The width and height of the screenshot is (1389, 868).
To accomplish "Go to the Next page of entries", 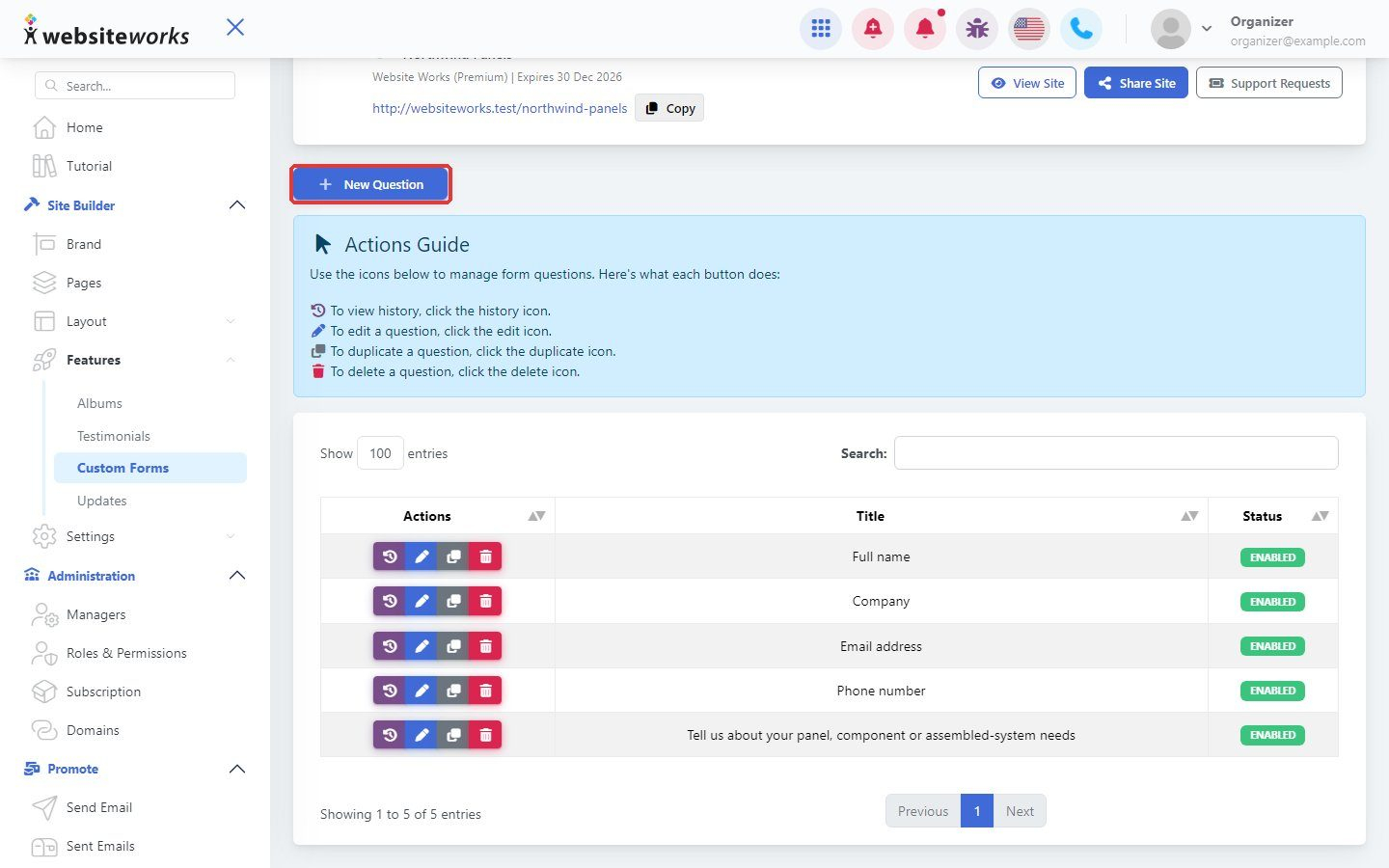I will (x=1020, y=811).
